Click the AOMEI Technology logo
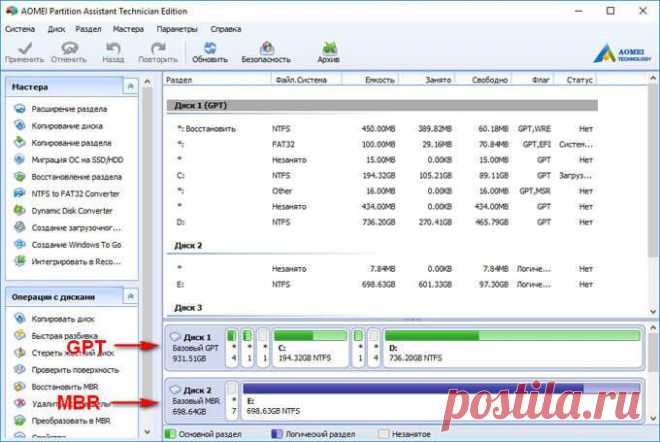The height and width of the screenshot is (442, 660). [622, 54]
